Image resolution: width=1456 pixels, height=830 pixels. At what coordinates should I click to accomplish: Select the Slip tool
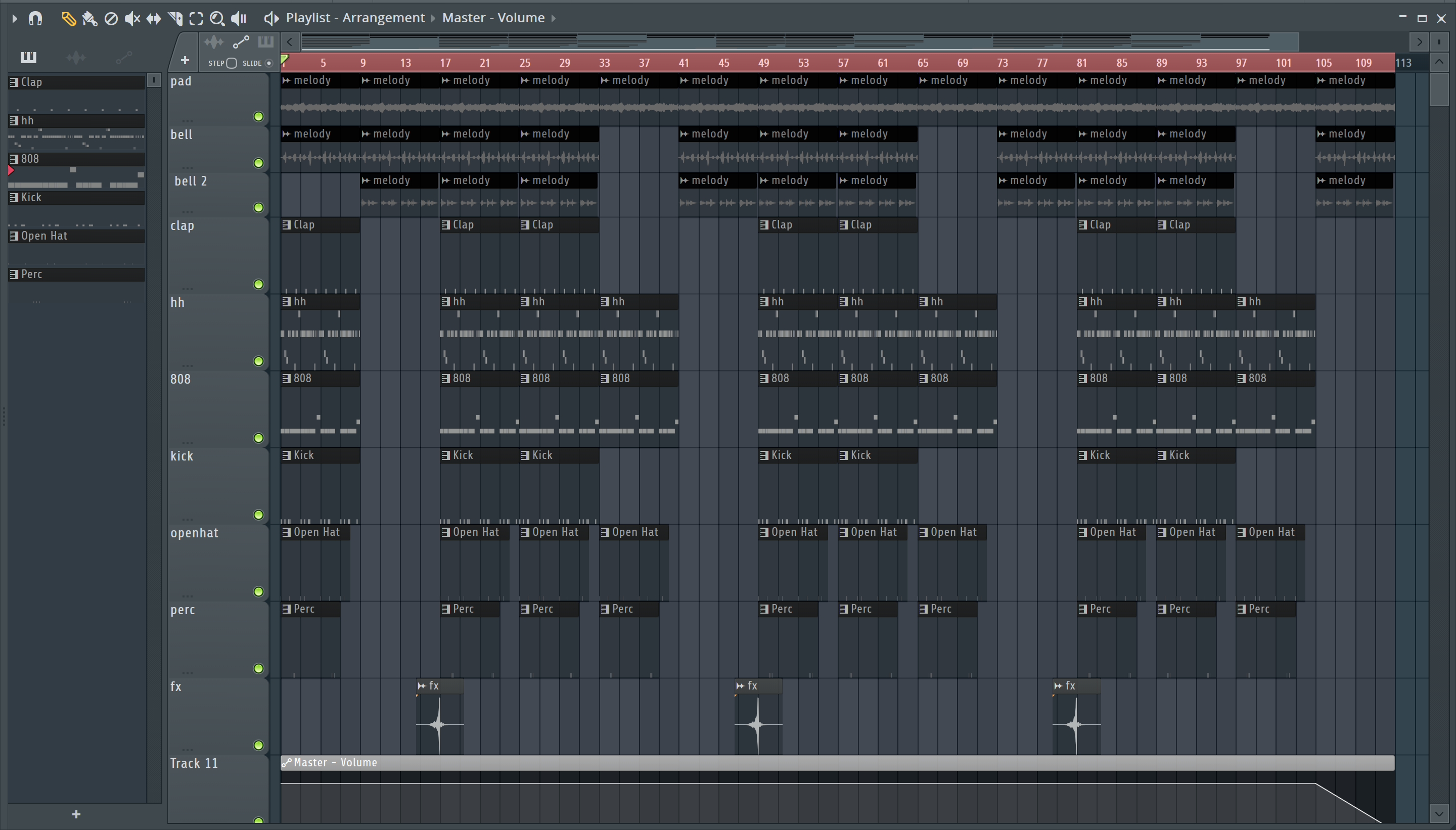[153, 19]
